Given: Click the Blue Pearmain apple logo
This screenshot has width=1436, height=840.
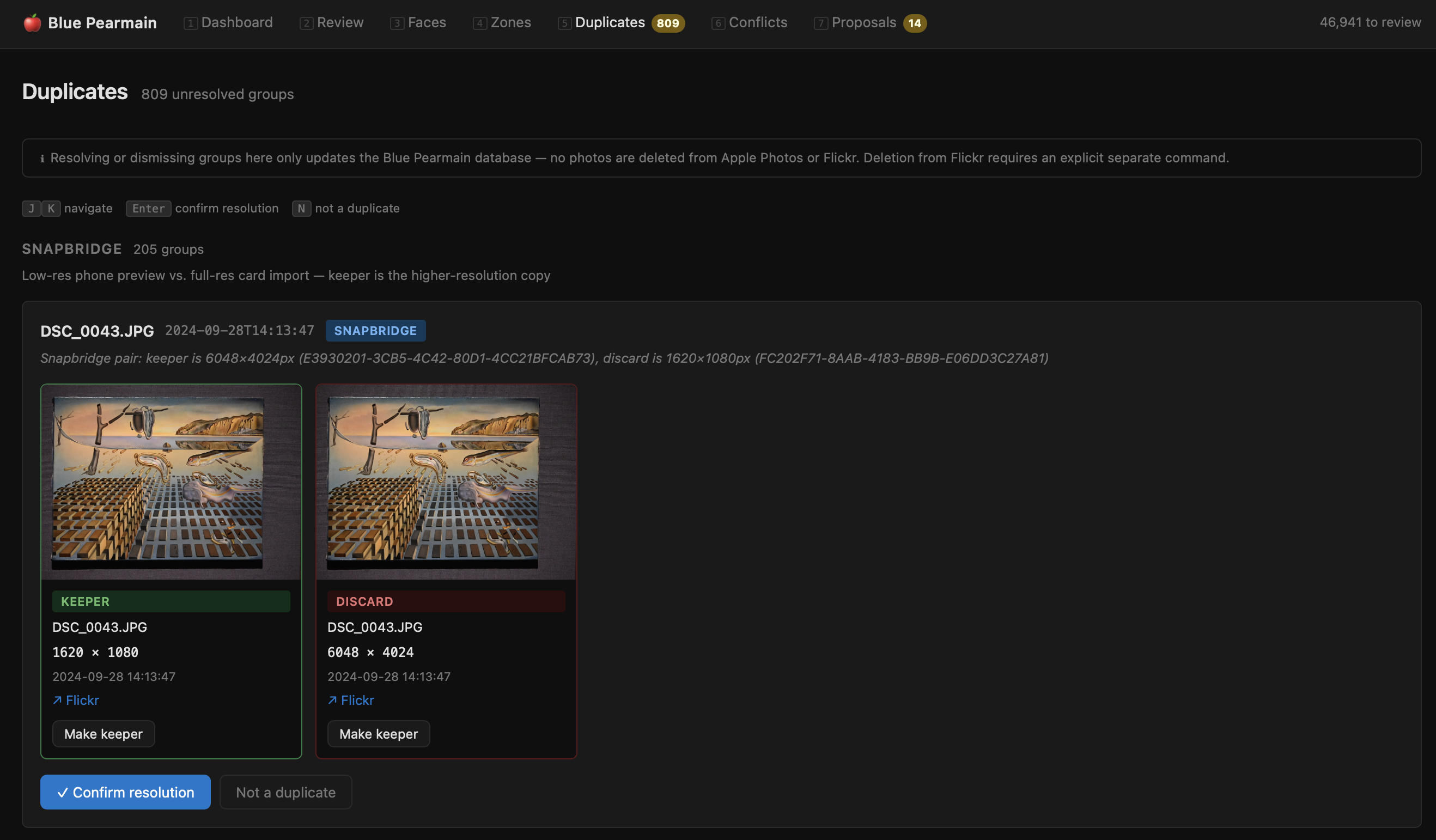Looking at the screenshot, I should 32,23.
